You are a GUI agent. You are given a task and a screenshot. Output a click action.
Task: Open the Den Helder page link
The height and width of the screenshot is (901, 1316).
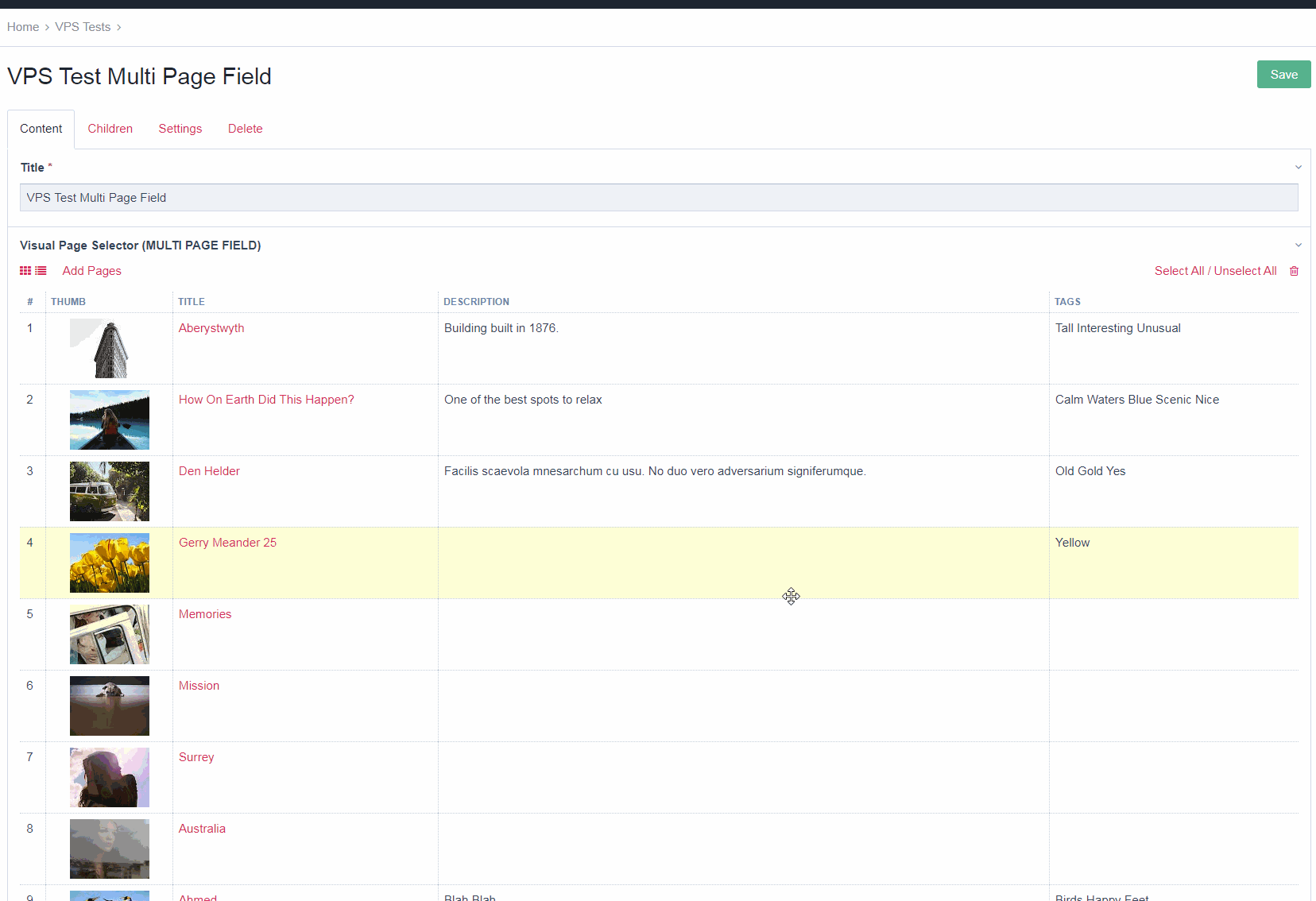tap(209, 470)
